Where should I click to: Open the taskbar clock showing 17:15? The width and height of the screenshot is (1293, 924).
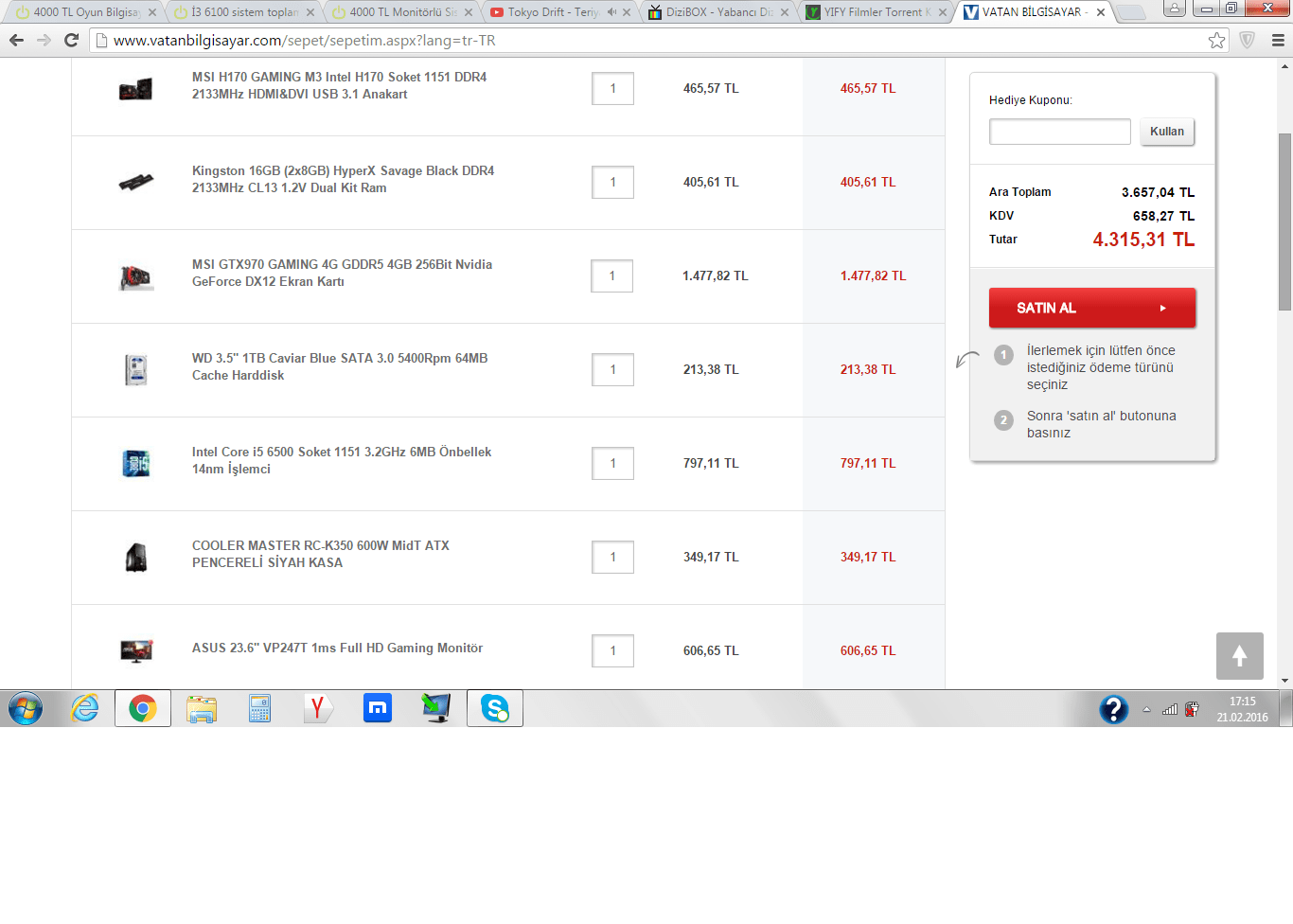point(1242,709)
